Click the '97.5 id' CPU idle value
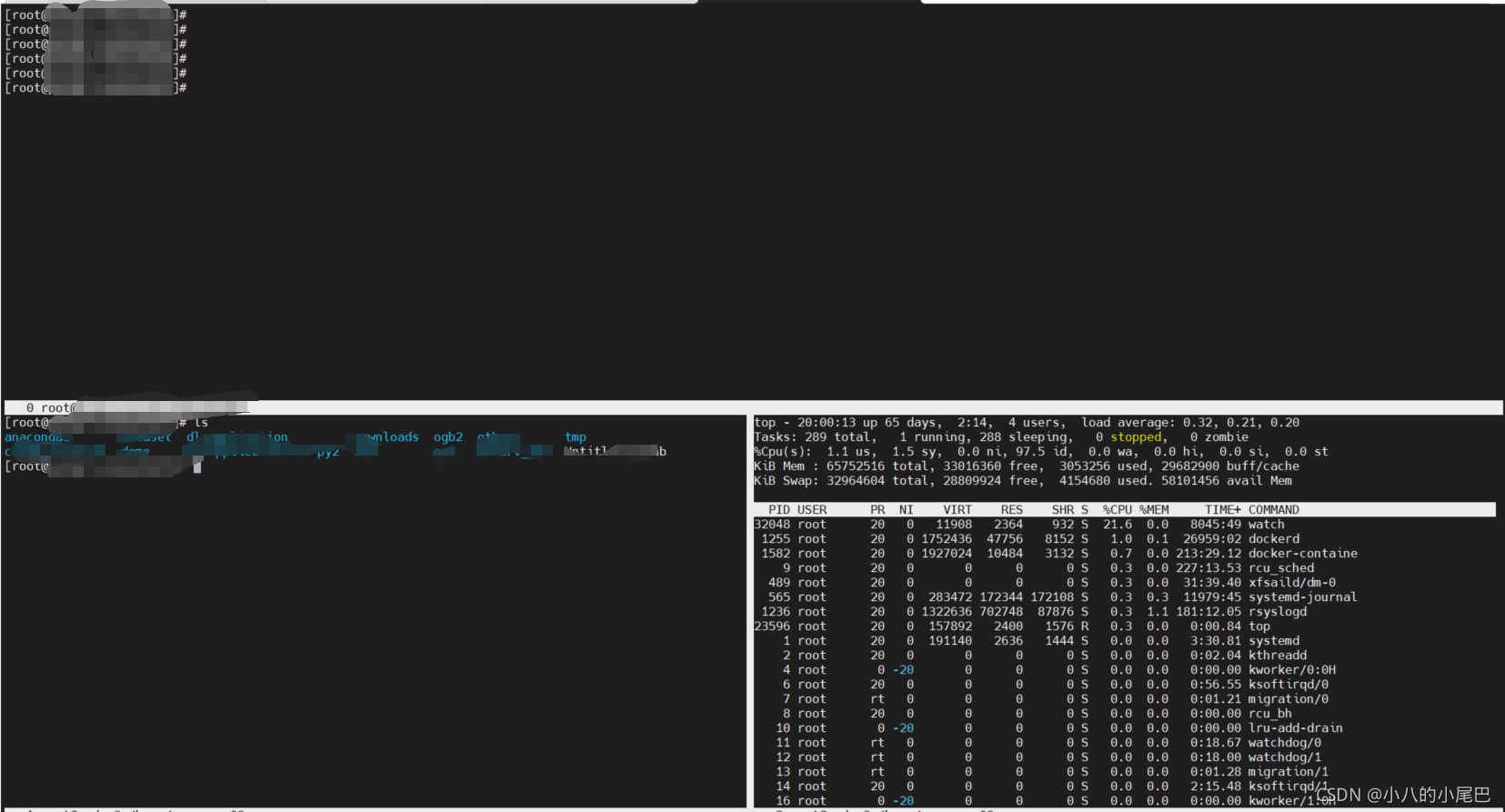 1041,452
